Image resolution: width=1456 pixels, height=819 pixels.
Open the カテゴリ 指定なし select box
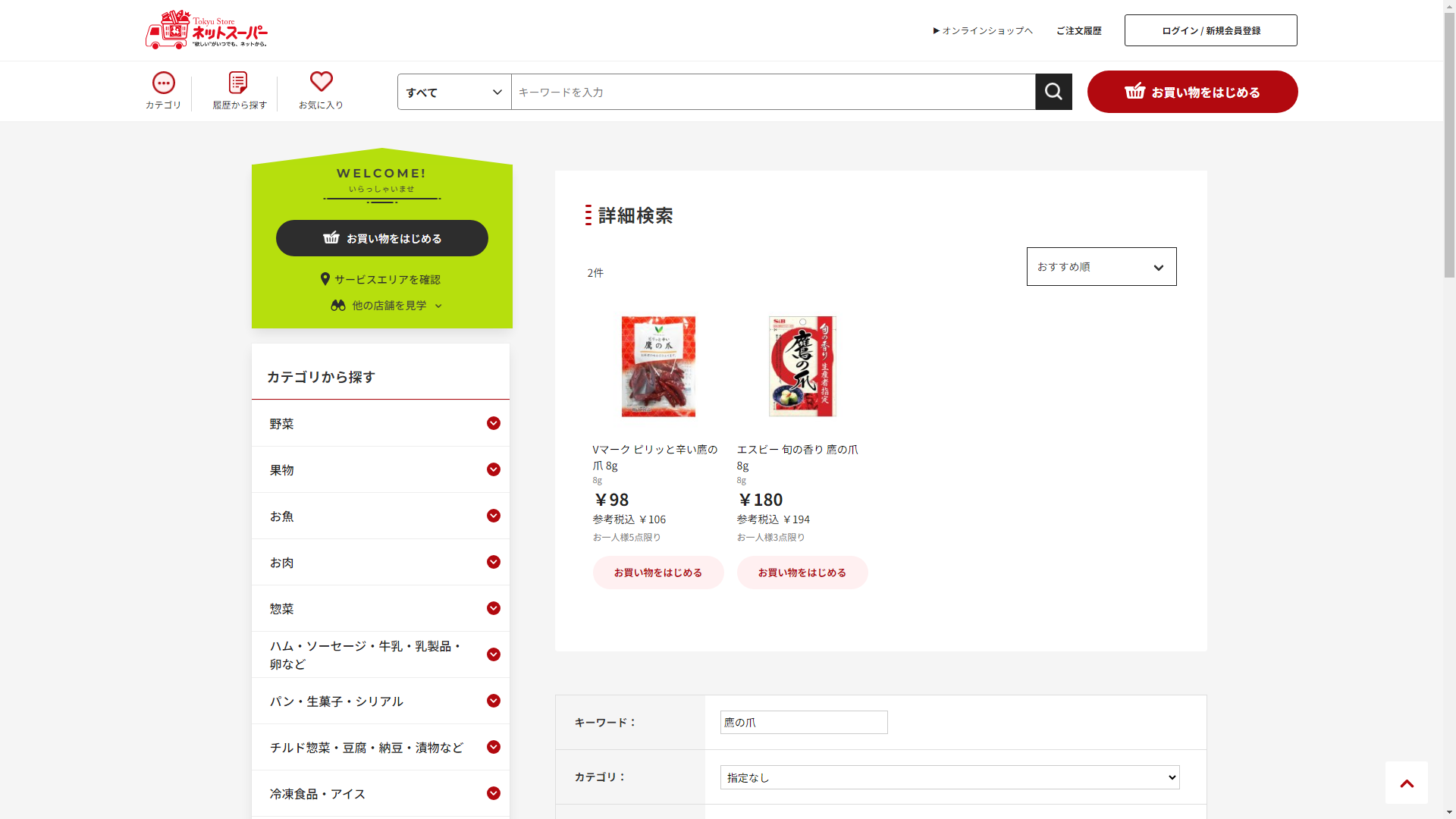click(949, 777)
